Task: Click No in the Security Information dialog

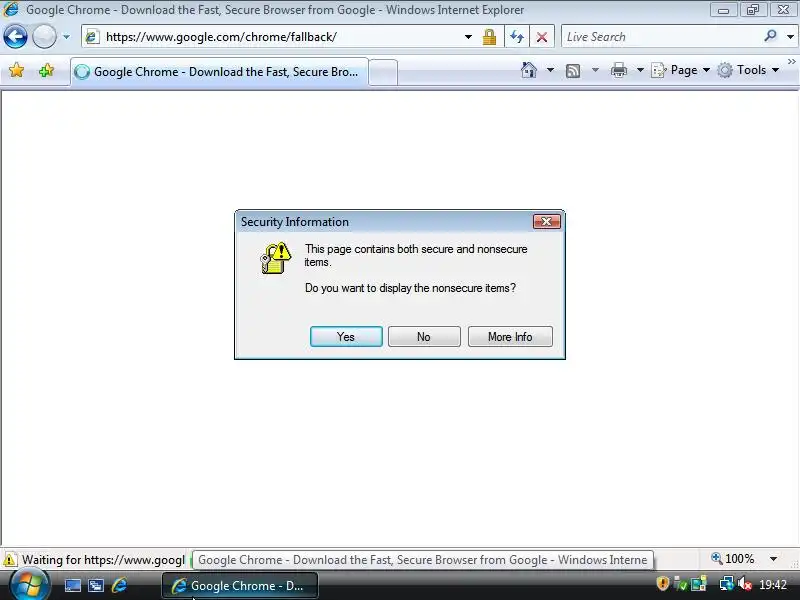Action: point(424,337)
